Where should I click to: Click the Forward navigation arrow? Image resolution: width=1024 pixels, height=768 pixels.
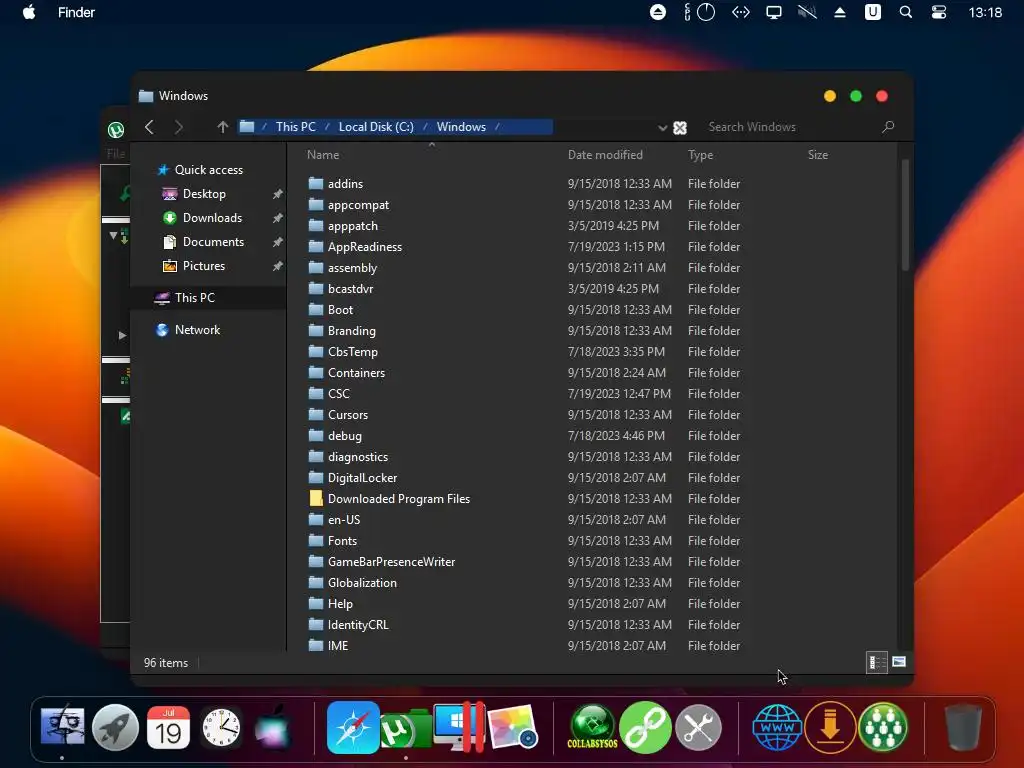pos(179,127)
